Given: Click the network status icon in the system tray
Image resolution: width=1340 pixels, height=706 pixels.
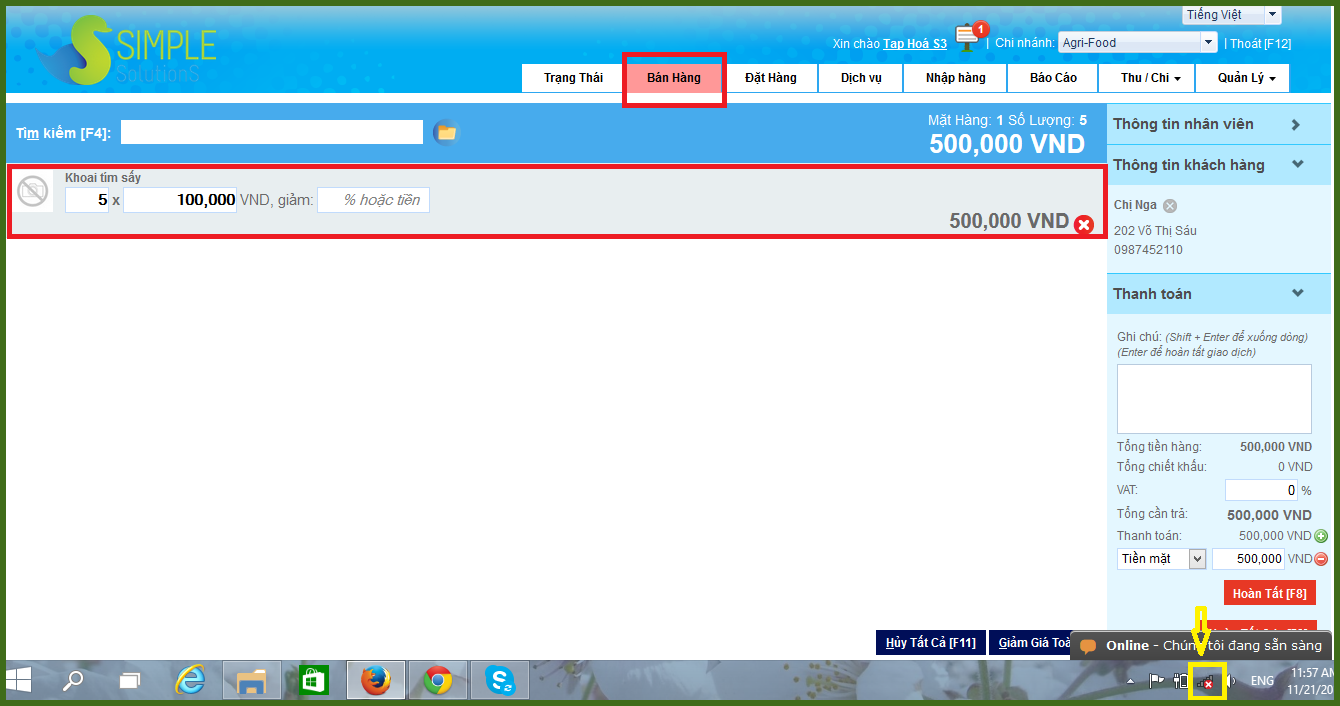Looking at the screenshot, I should coord(1207,682).
